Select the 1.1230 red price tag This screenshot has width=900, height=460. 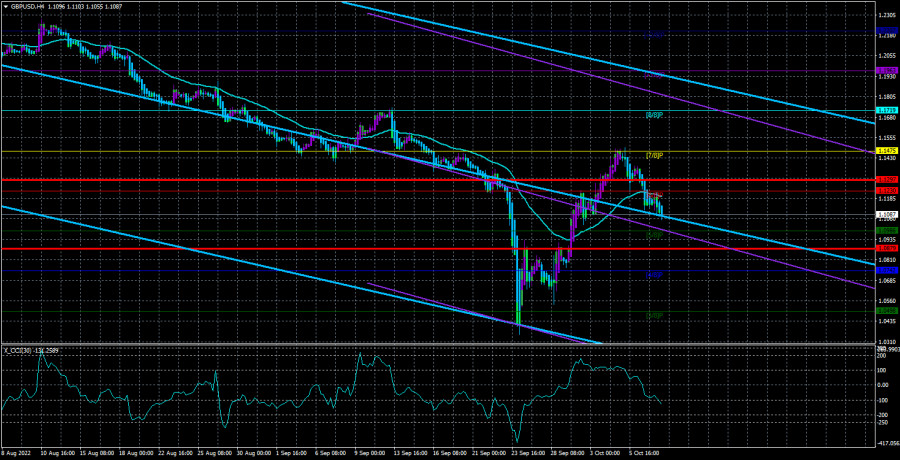pyautogui.click(x=887, y=190)
